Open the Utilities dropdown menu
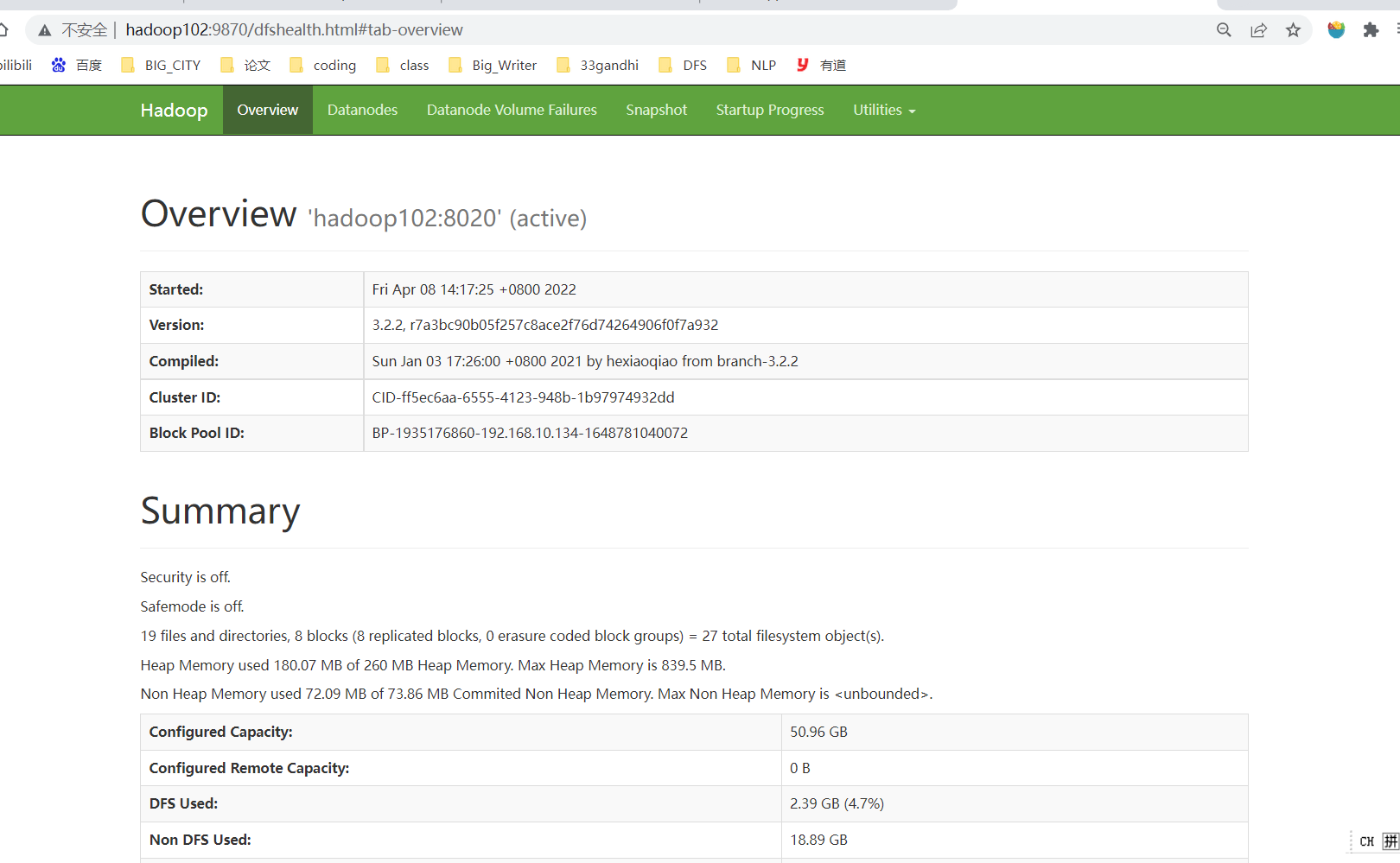This screenshot has height=863, width=1400. coord(883,110)
